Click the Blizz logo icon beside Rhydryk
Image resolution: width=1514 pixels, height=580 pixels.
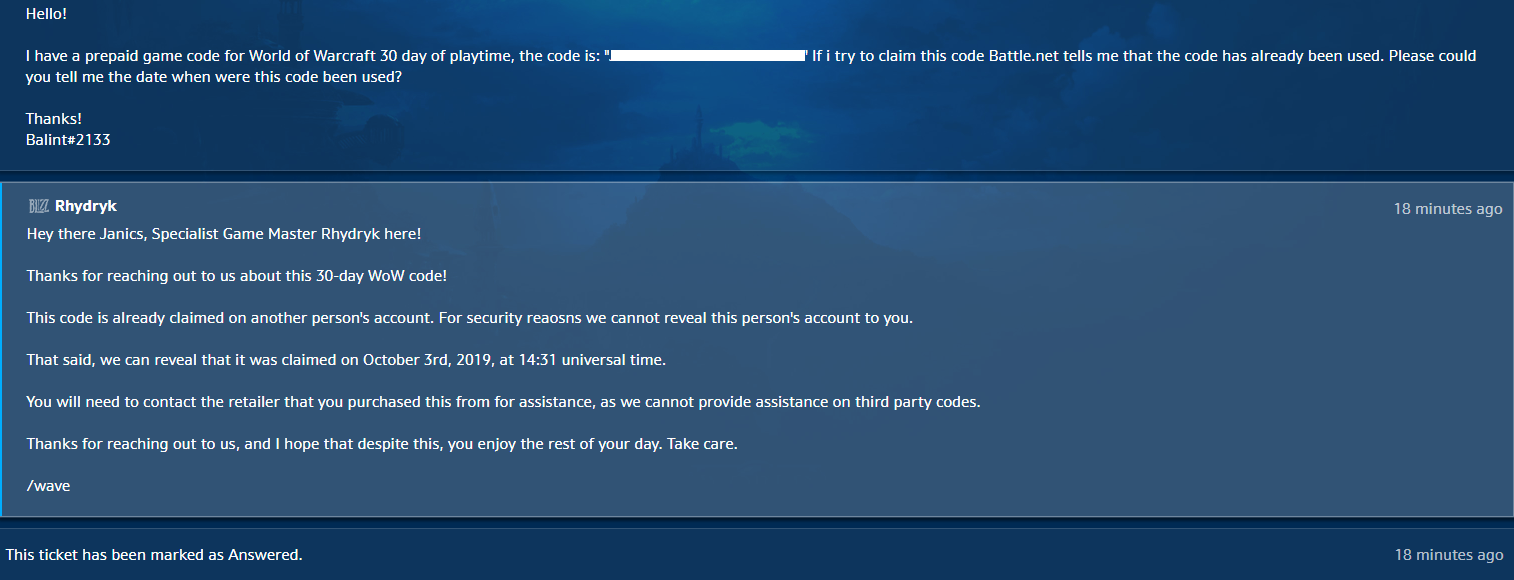point(38,206)
